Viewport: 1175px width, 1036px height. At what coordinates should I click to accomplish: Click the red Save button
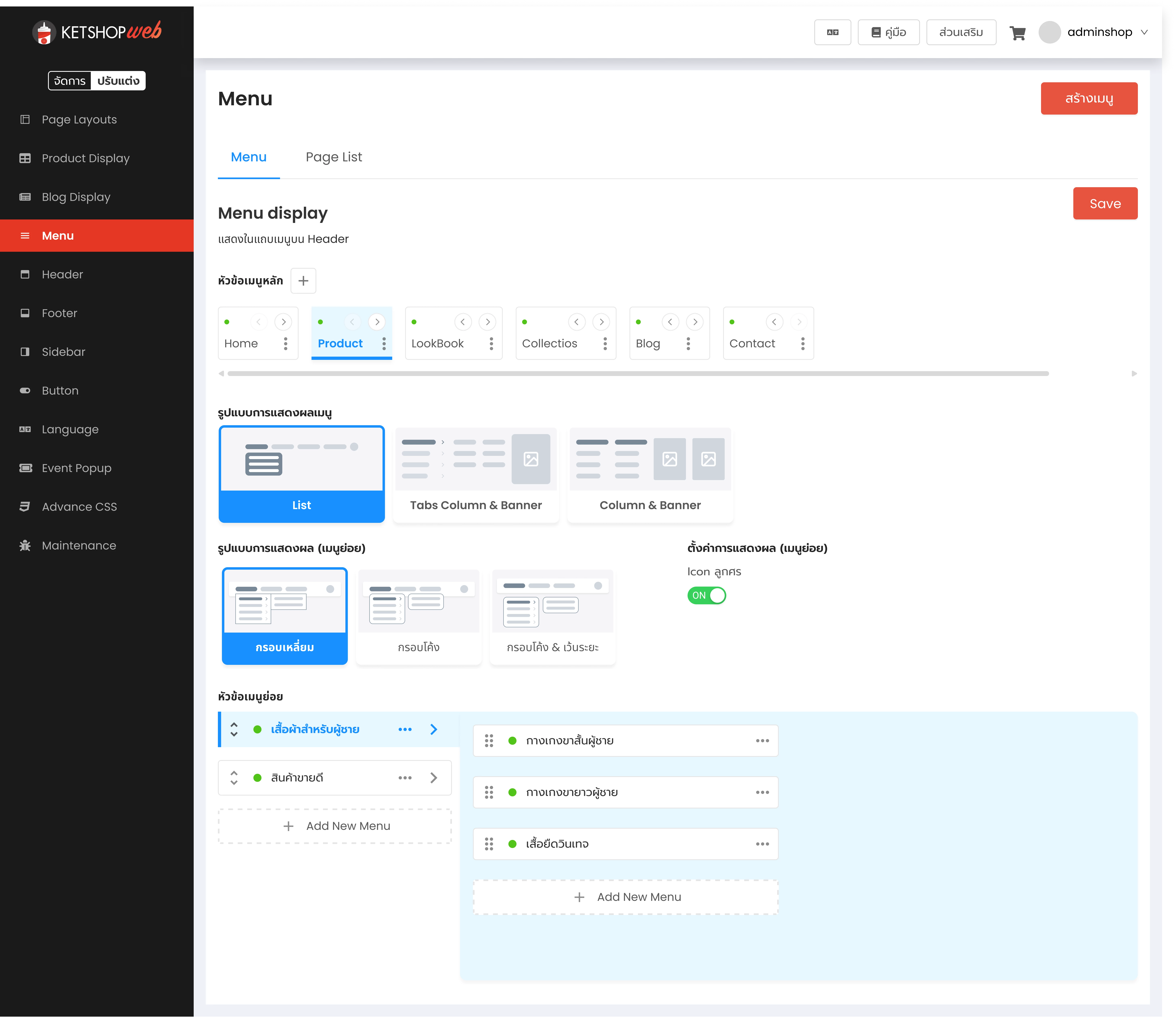point(1104,203)
